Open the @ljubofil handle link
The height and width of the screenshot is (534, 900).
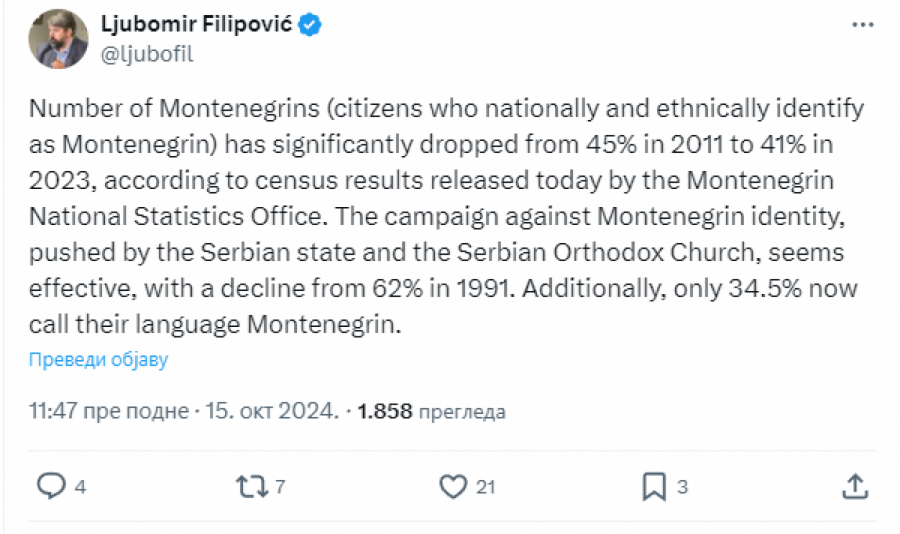point(147,54)
